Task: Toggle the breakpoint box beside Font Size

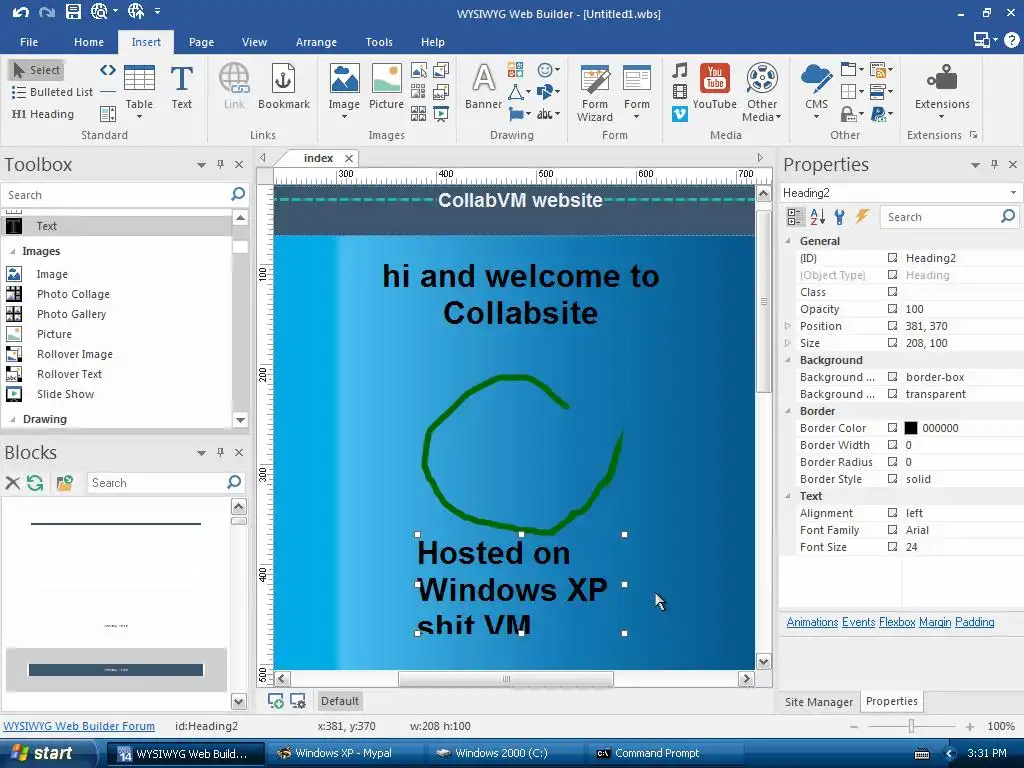Action: click(x=892, y=547)
